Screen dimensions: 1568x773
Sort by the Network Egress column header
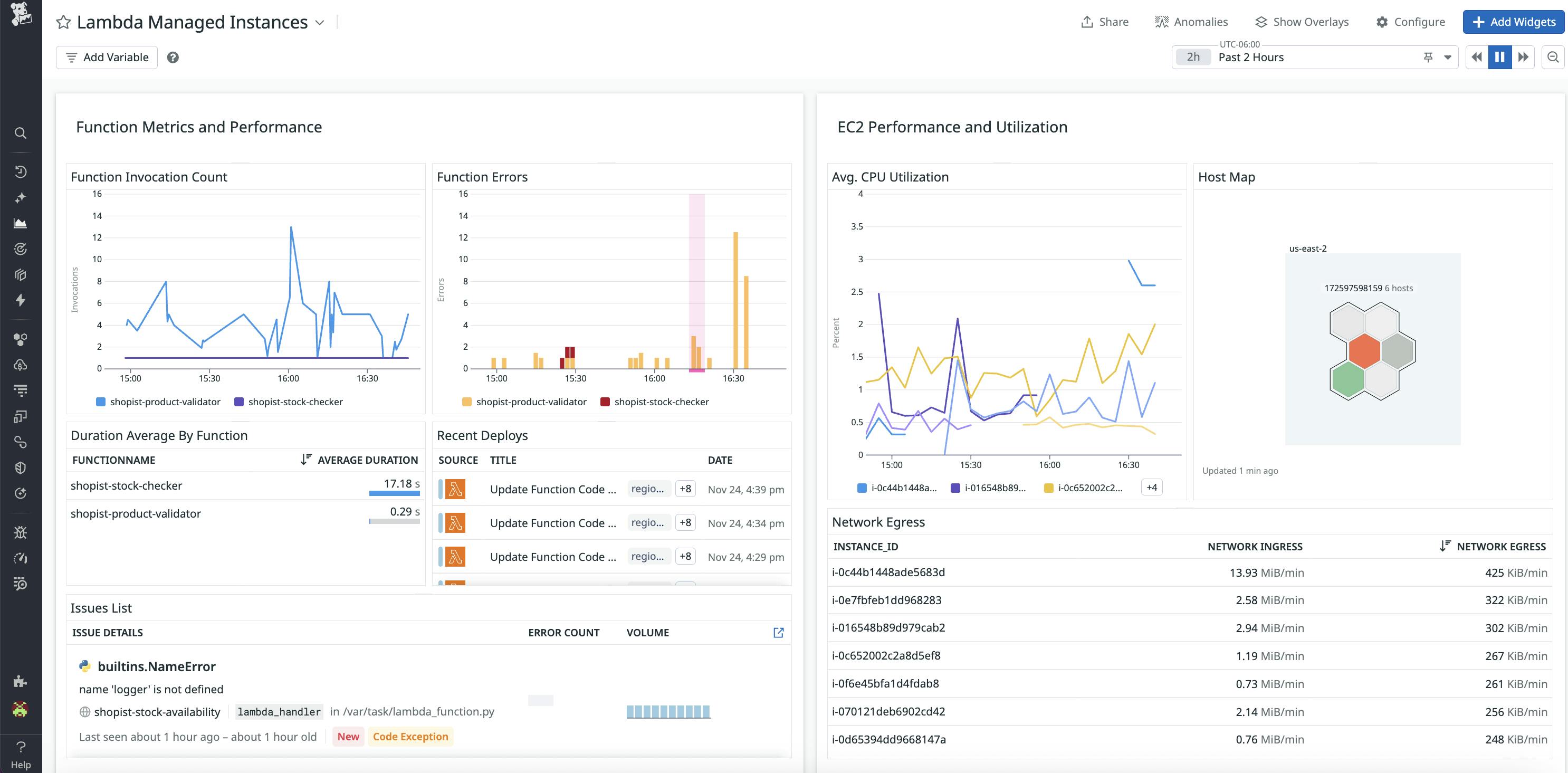click(1500, 546)
